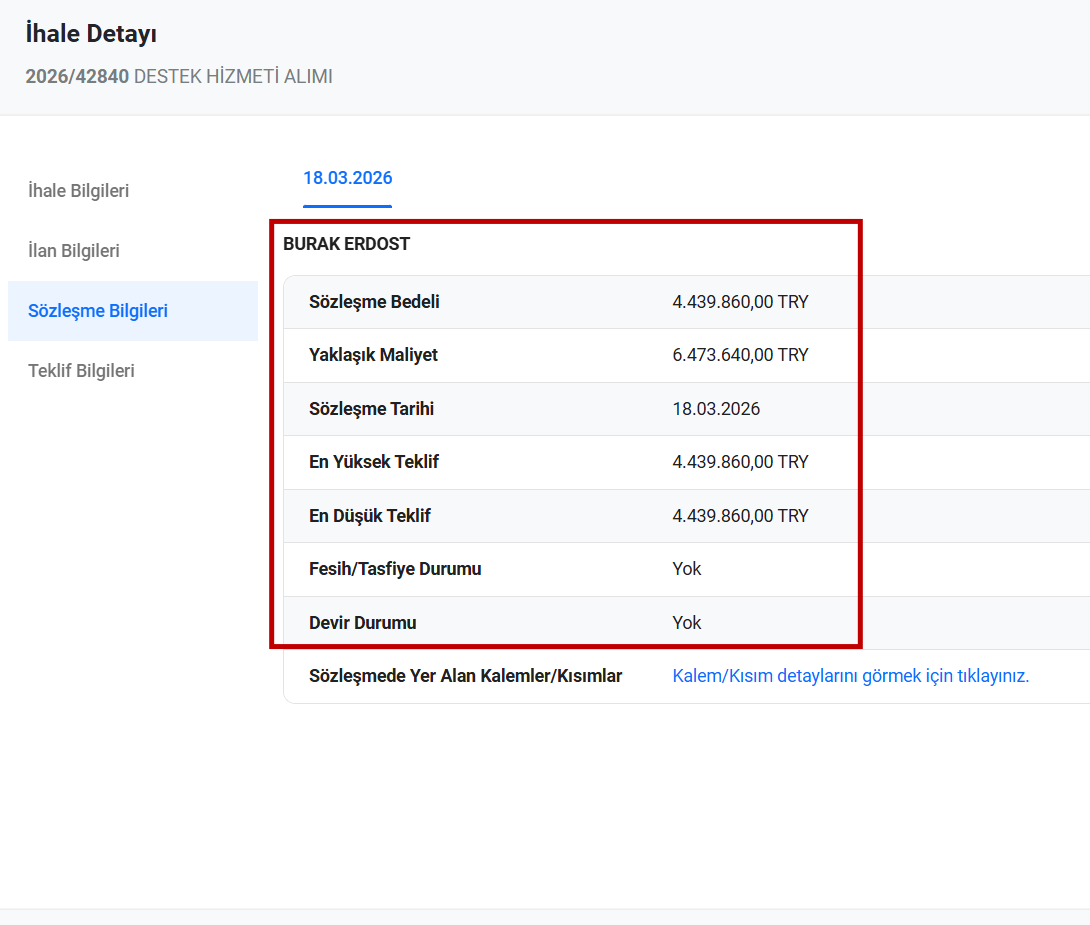Switch to İlan Bilgileri in the sidebar
Screen dimensions: 1090x925
click(x=74, y=251)
